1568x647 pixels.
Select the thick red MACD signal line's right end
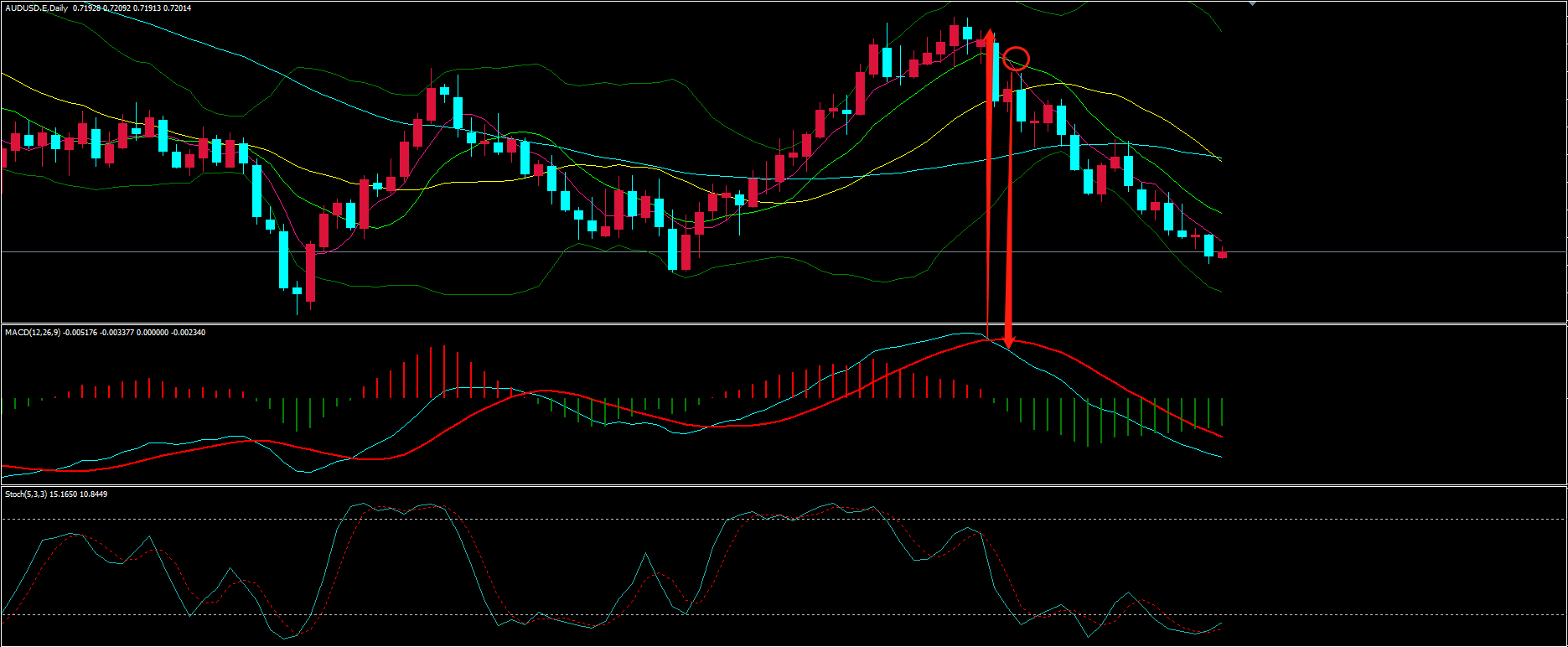pyautogui.click(x=1219, y=436)
